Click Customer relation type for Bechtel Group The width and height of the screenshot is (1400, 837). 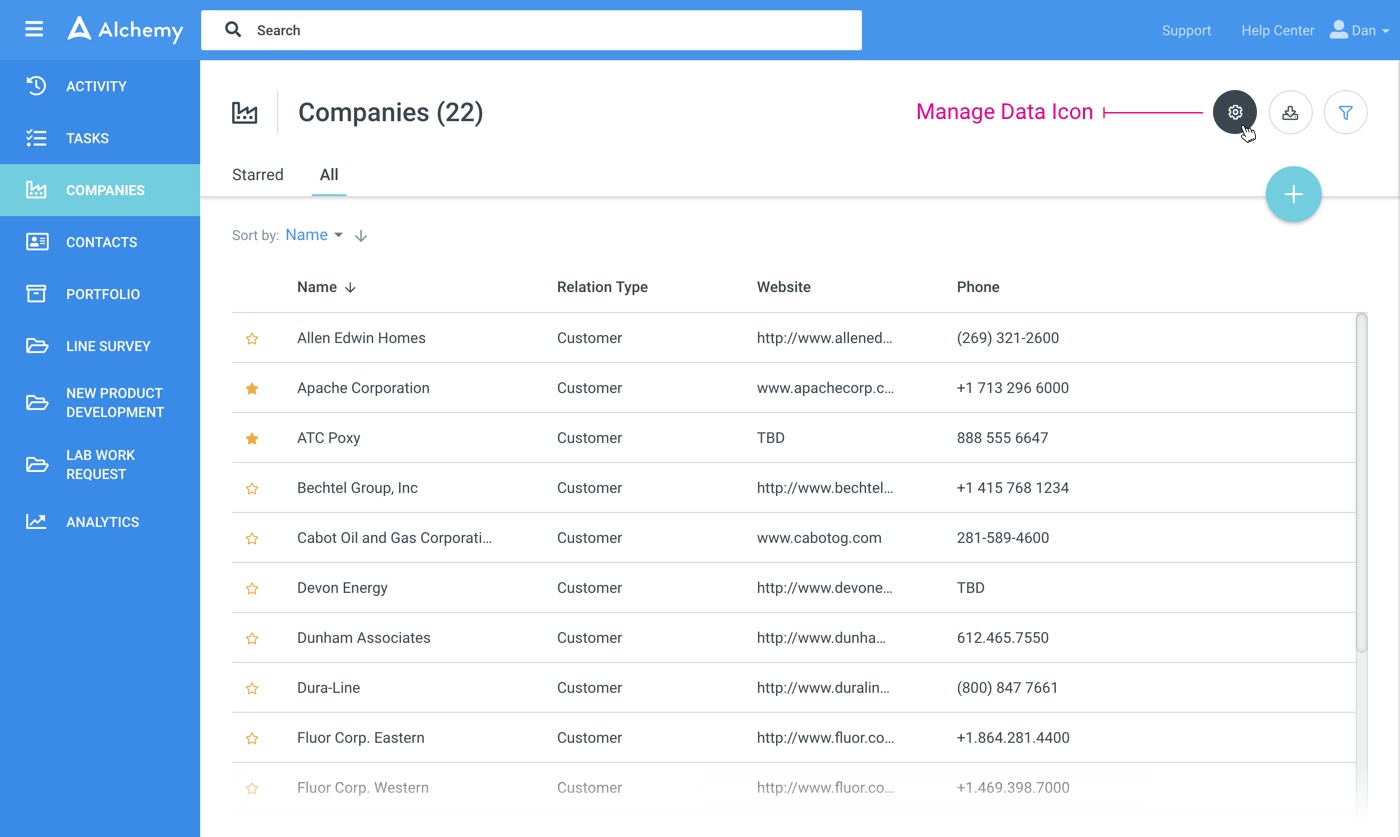589,488
